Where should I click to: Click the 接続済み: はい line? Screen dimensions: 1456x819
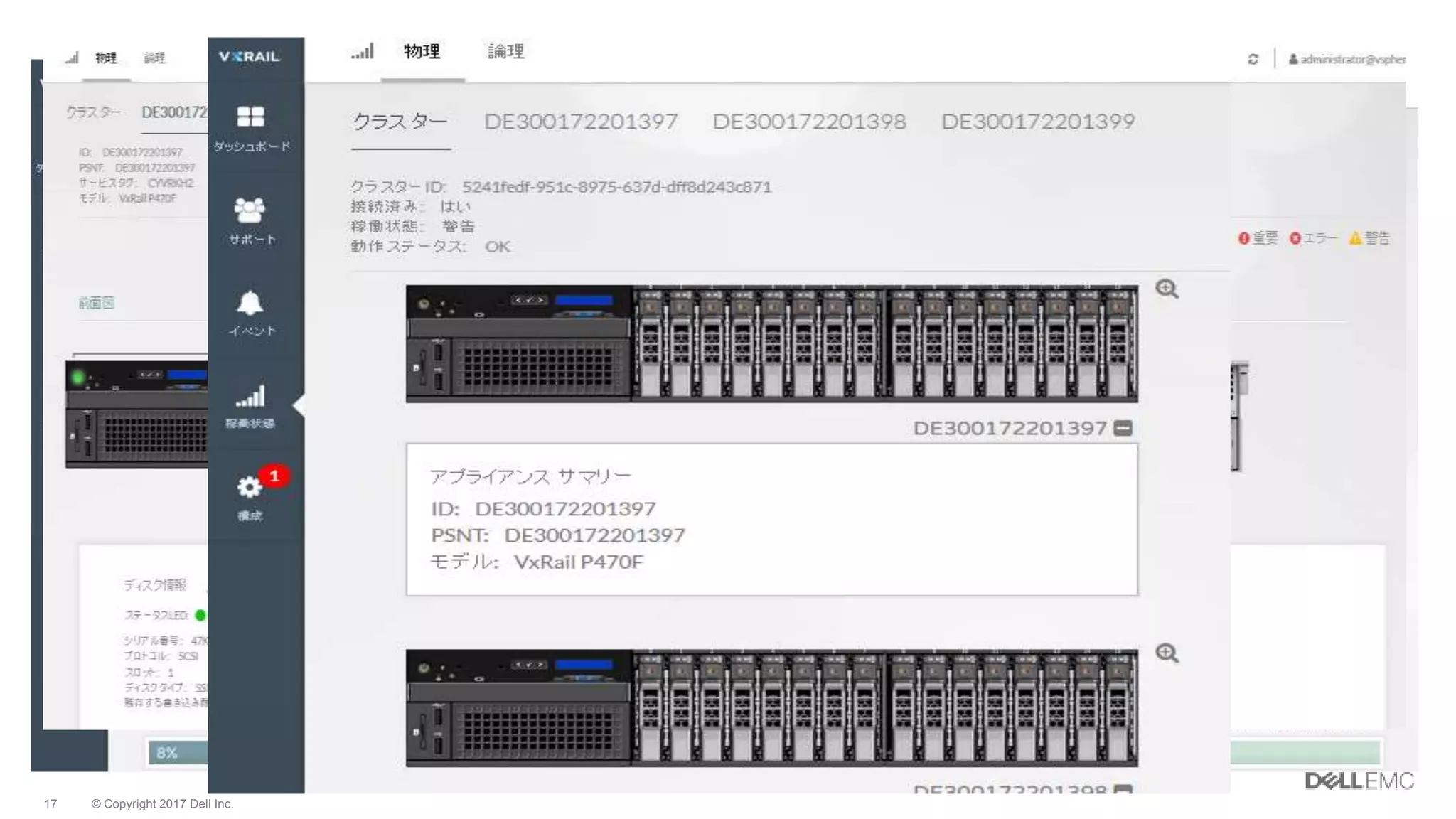point(410,207)
